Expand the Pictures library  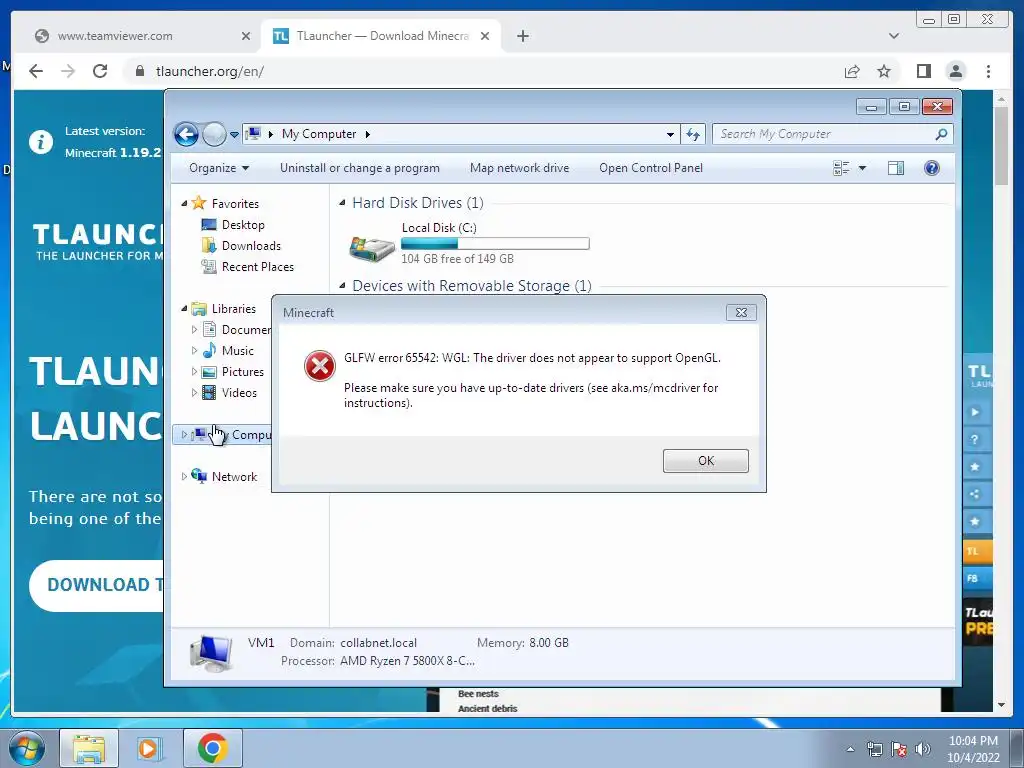pos(194,372)
